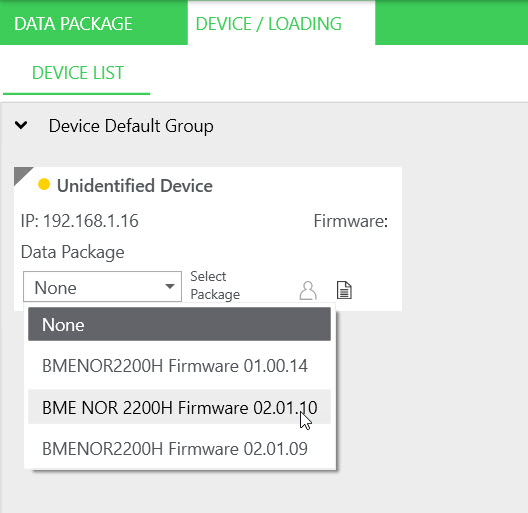Click the grey corner flag on device card
Viewport: 528px width, 513px height.
[x=21, y=174]
